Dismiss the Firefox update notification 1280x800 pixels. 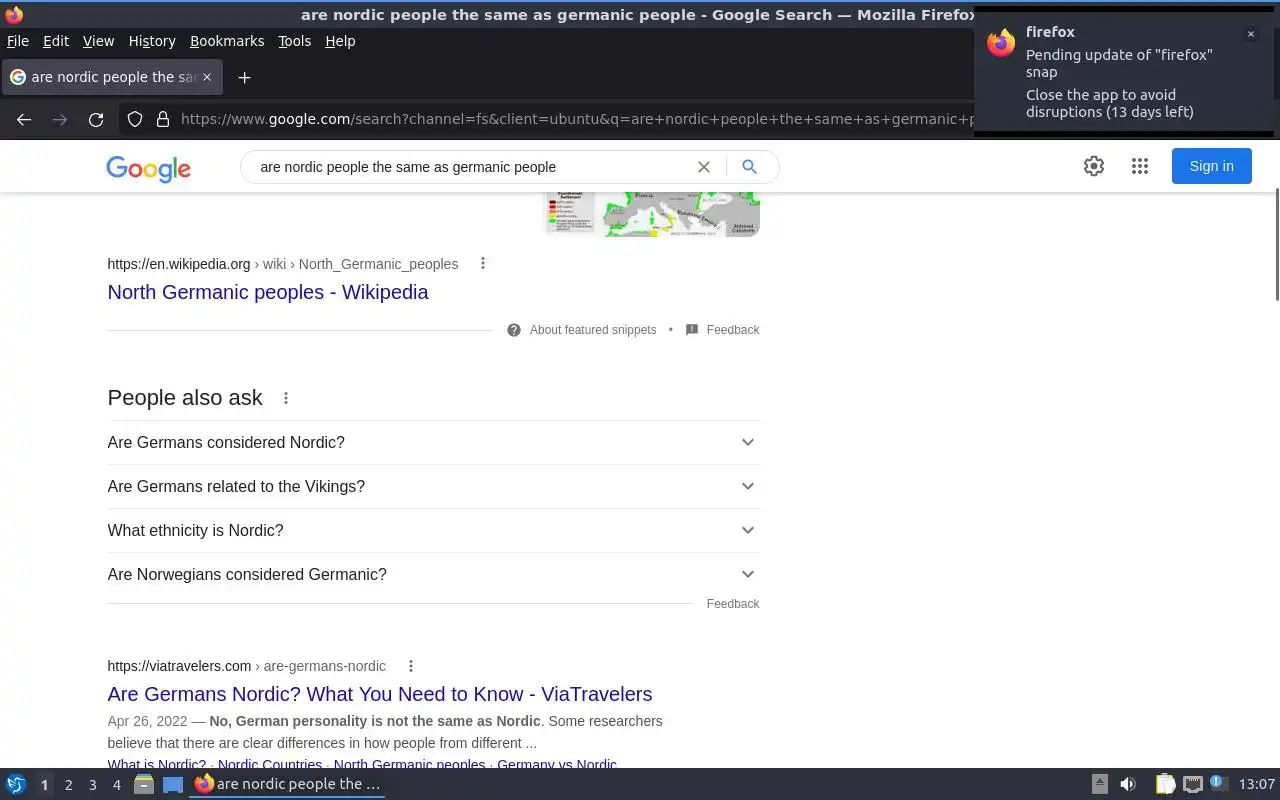(1250, 34)
